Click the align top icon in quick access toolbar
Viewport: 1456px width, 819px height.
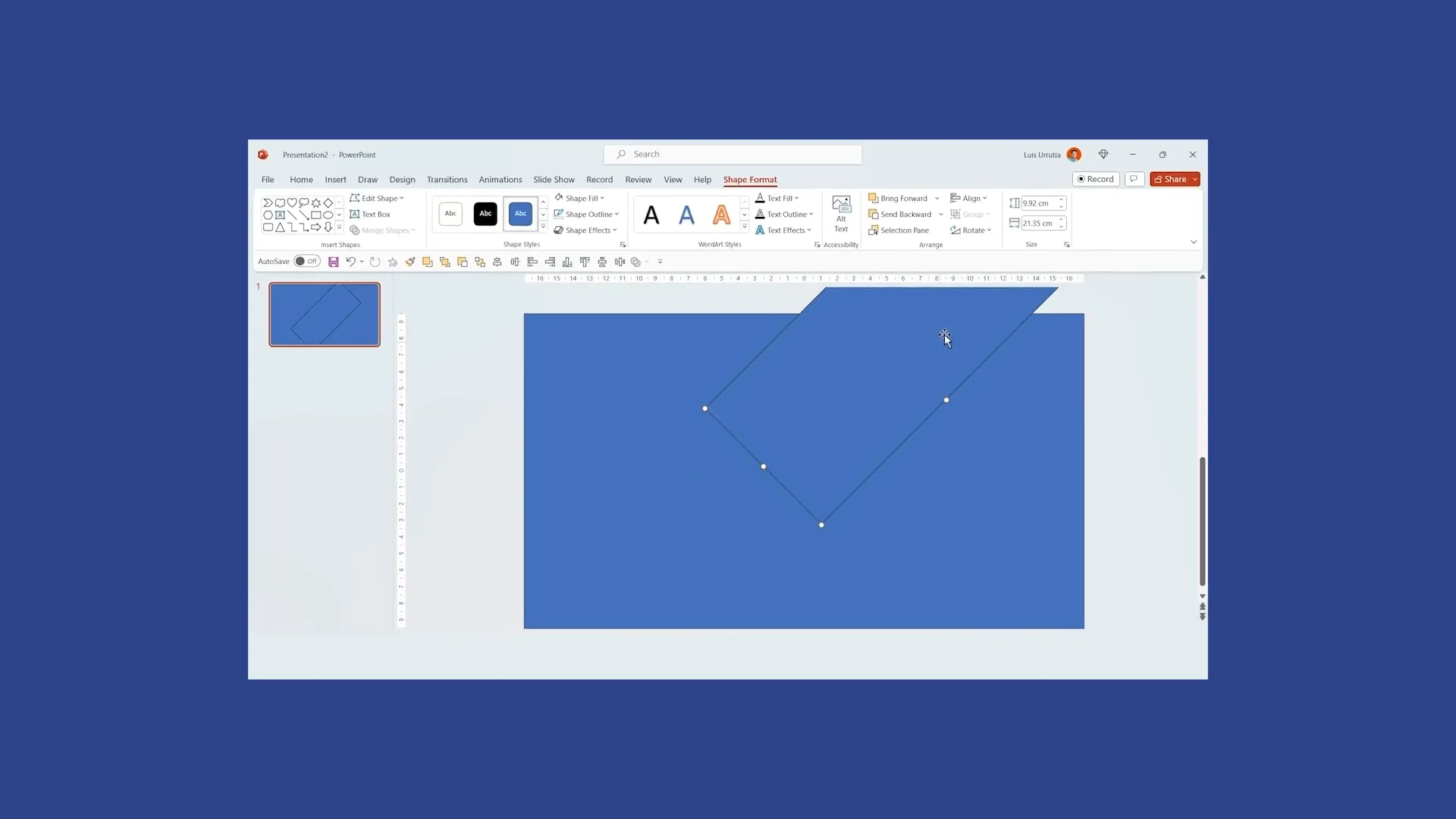(x=585, y=262)
